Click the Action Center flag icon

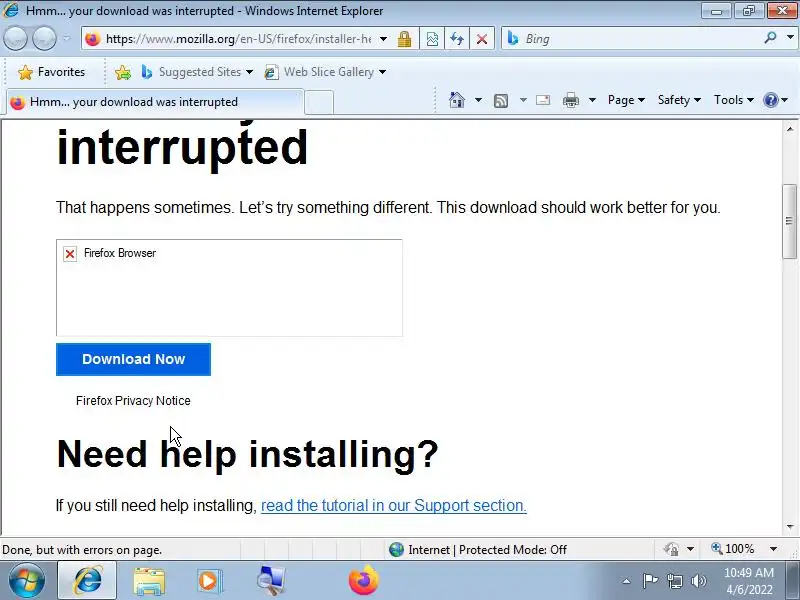pos(649,581)
